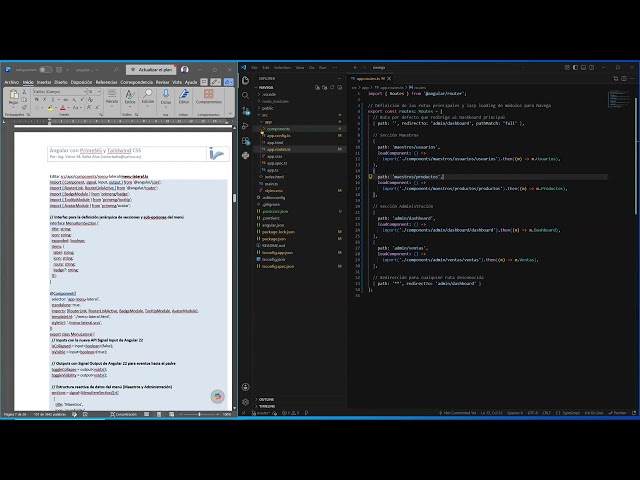Open app.config.ts file in Explorer
The image size is (640, 480).
278,136
